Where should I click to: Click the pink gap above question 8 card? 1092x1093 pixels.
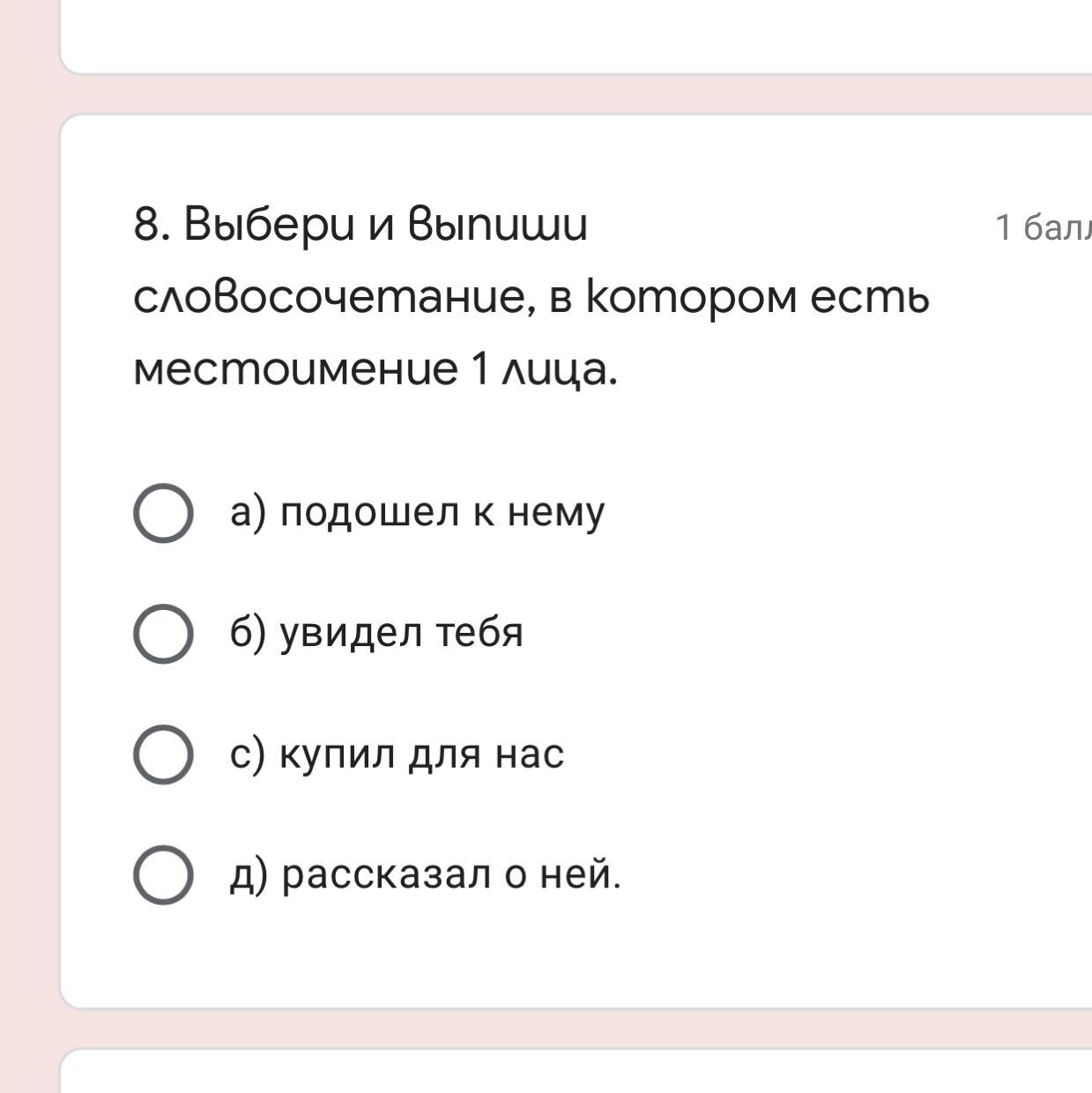click(x=573, y=94)
